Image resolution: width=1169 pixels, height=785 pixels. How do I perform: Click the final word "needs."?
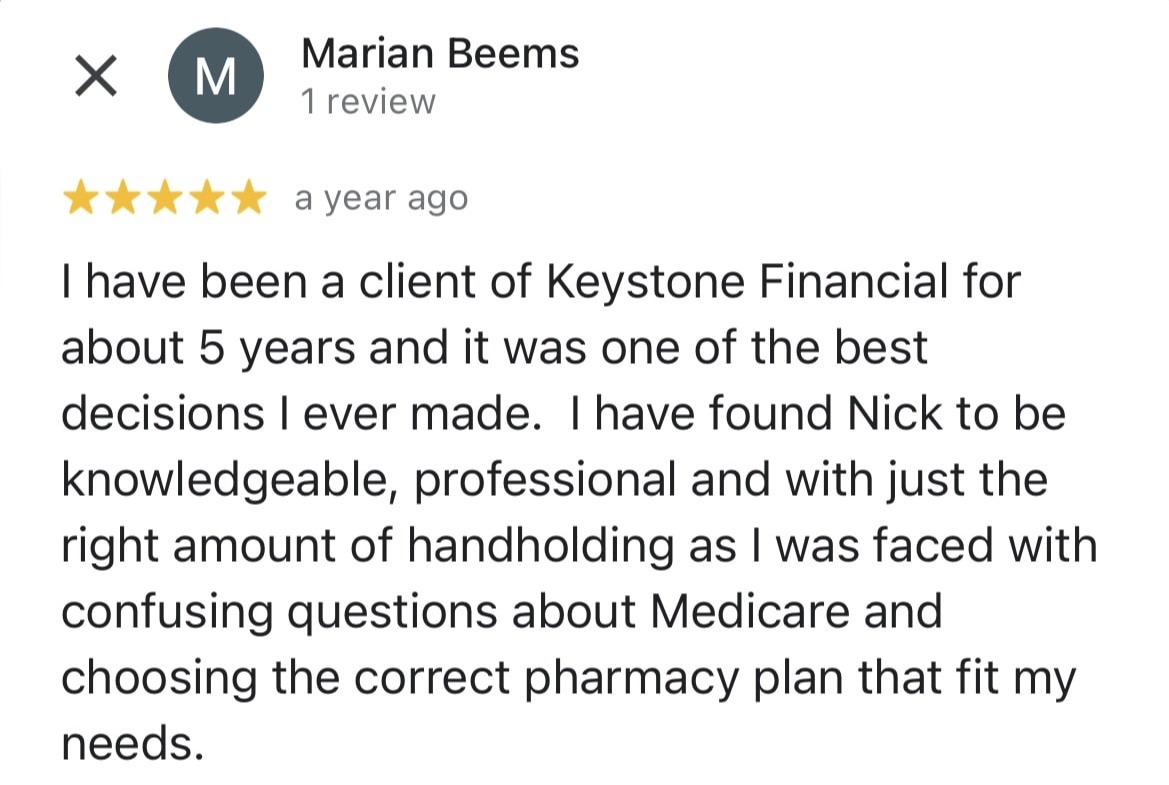point(126,742)
